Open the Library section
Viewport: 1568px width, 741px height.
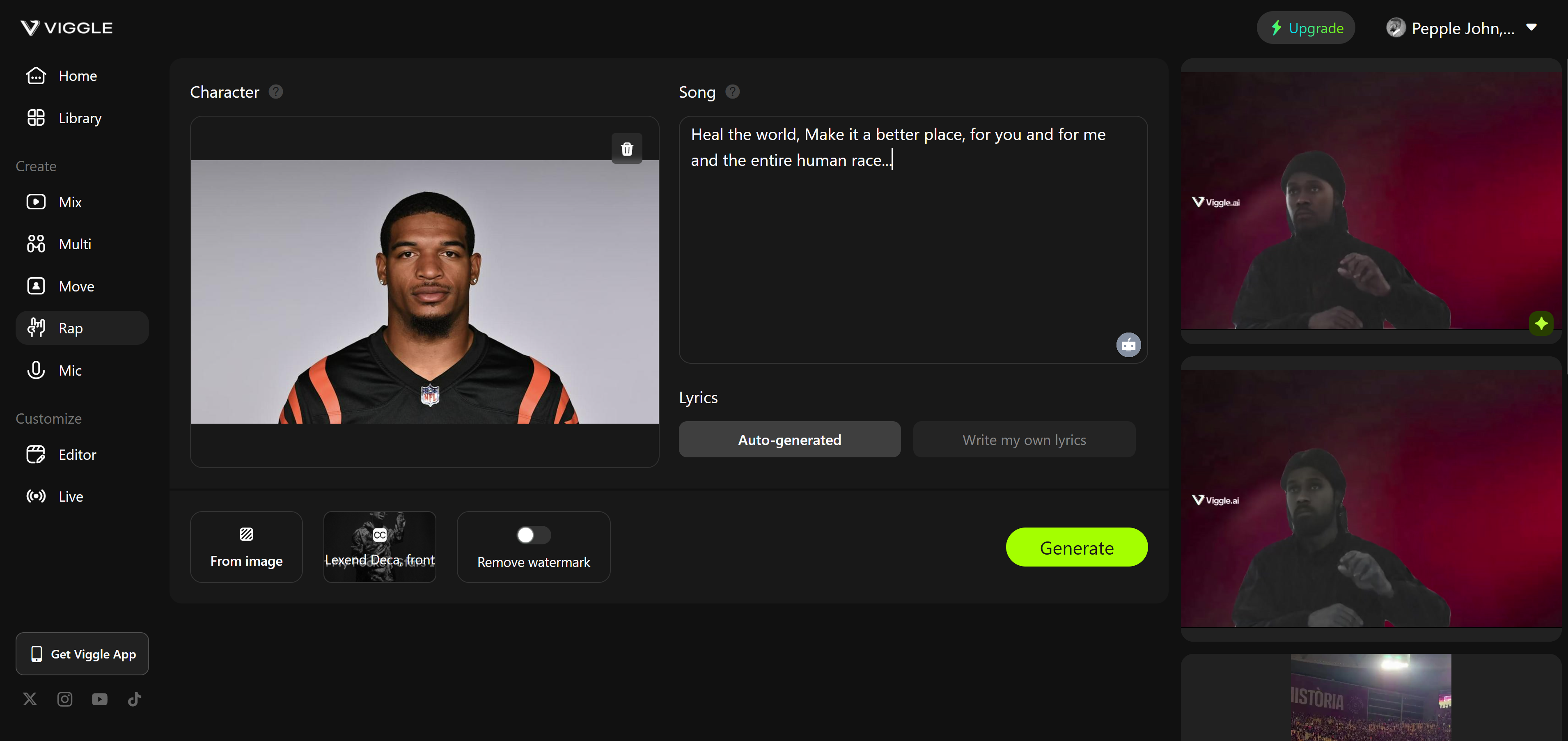pyautogui.click(x=80, y=118)
